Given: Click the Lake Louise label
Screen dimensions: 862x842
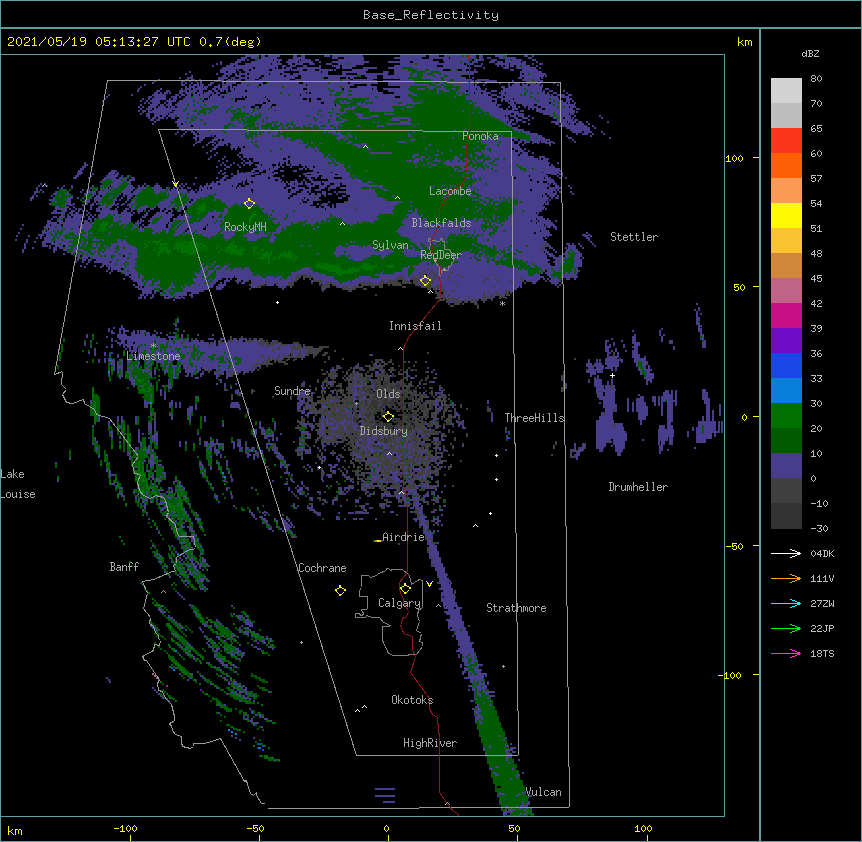Looking at the screenshot, I should 18,484.
